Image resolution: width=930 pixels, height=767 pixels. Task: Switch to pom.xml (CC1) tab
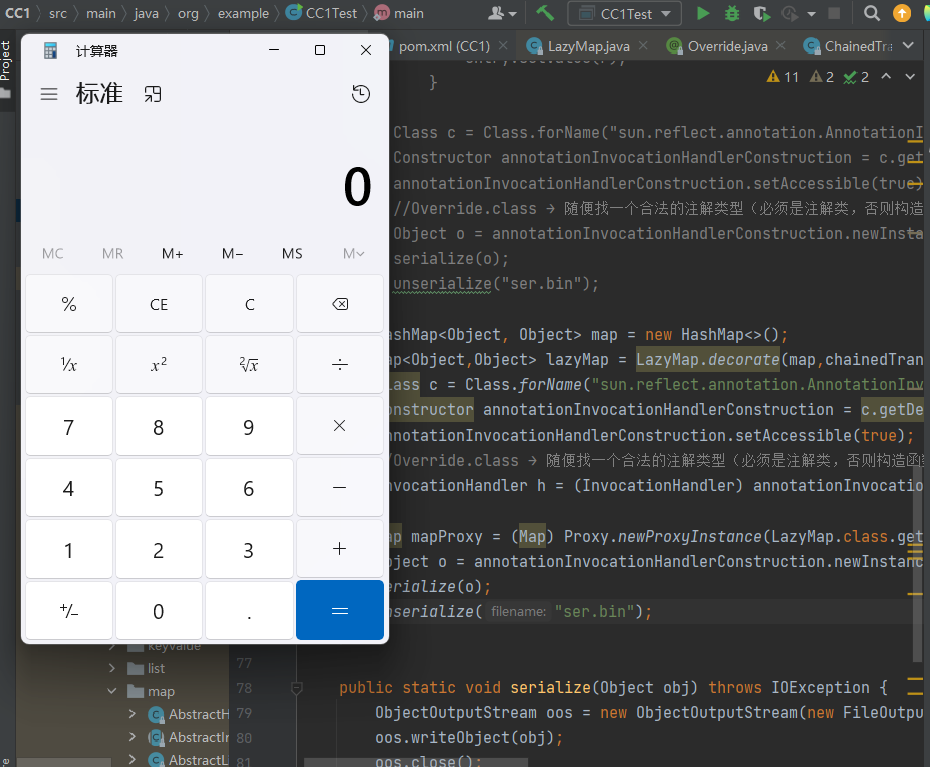pyautogui.click(x=444, y=46)
